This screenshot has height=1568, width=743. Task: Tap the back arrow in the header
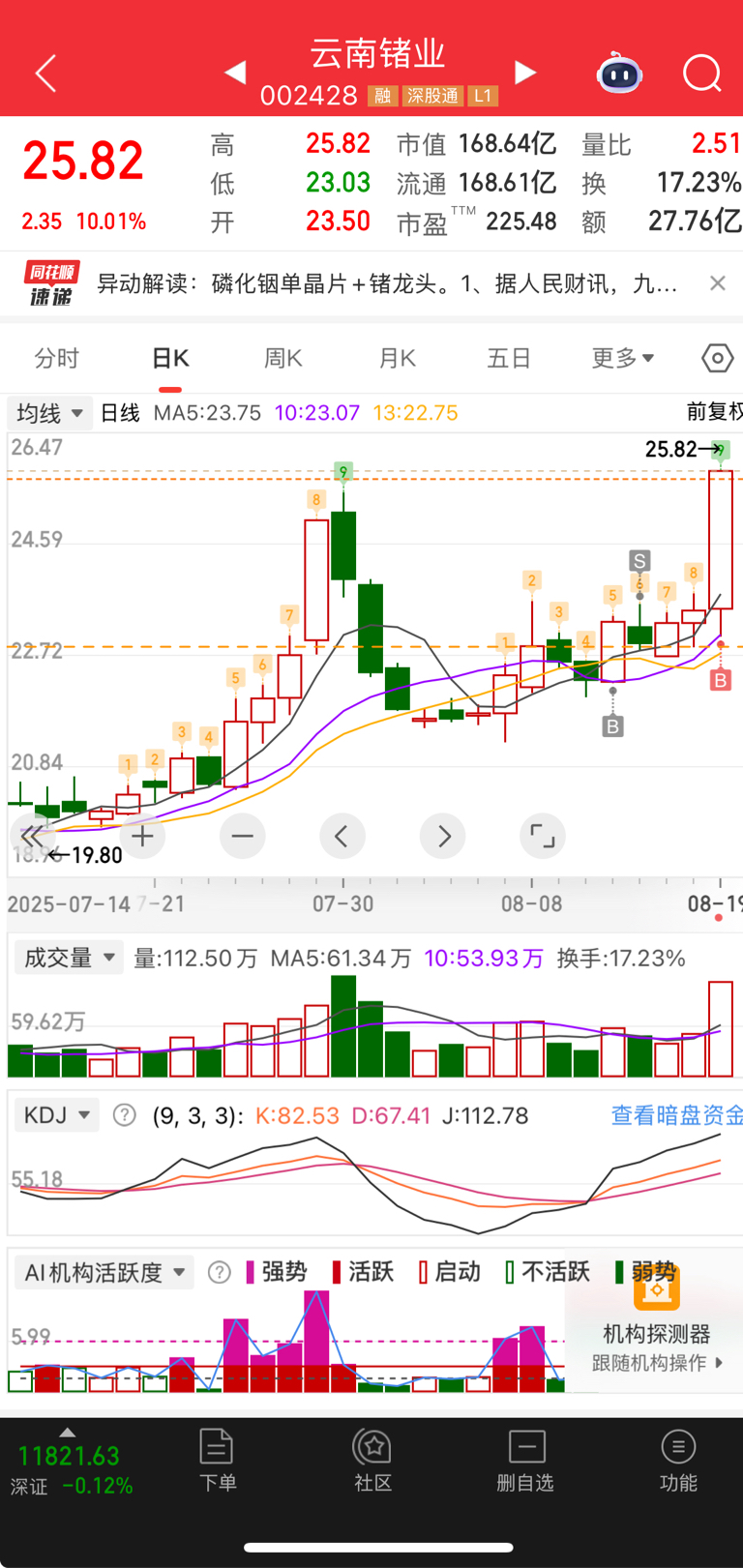click(x=45, y=74)
